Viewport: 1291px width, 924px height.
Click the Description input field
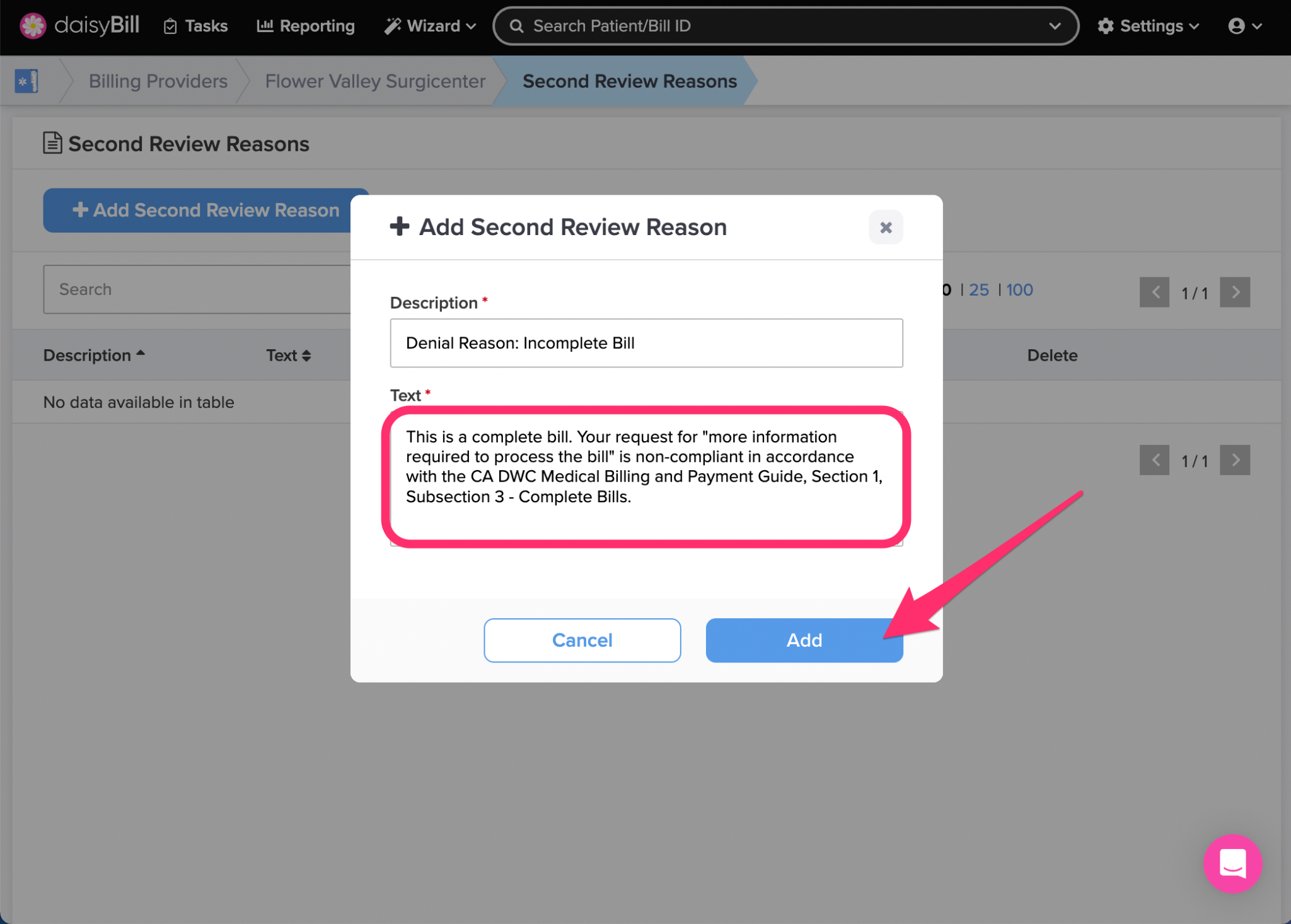point(646,343)
